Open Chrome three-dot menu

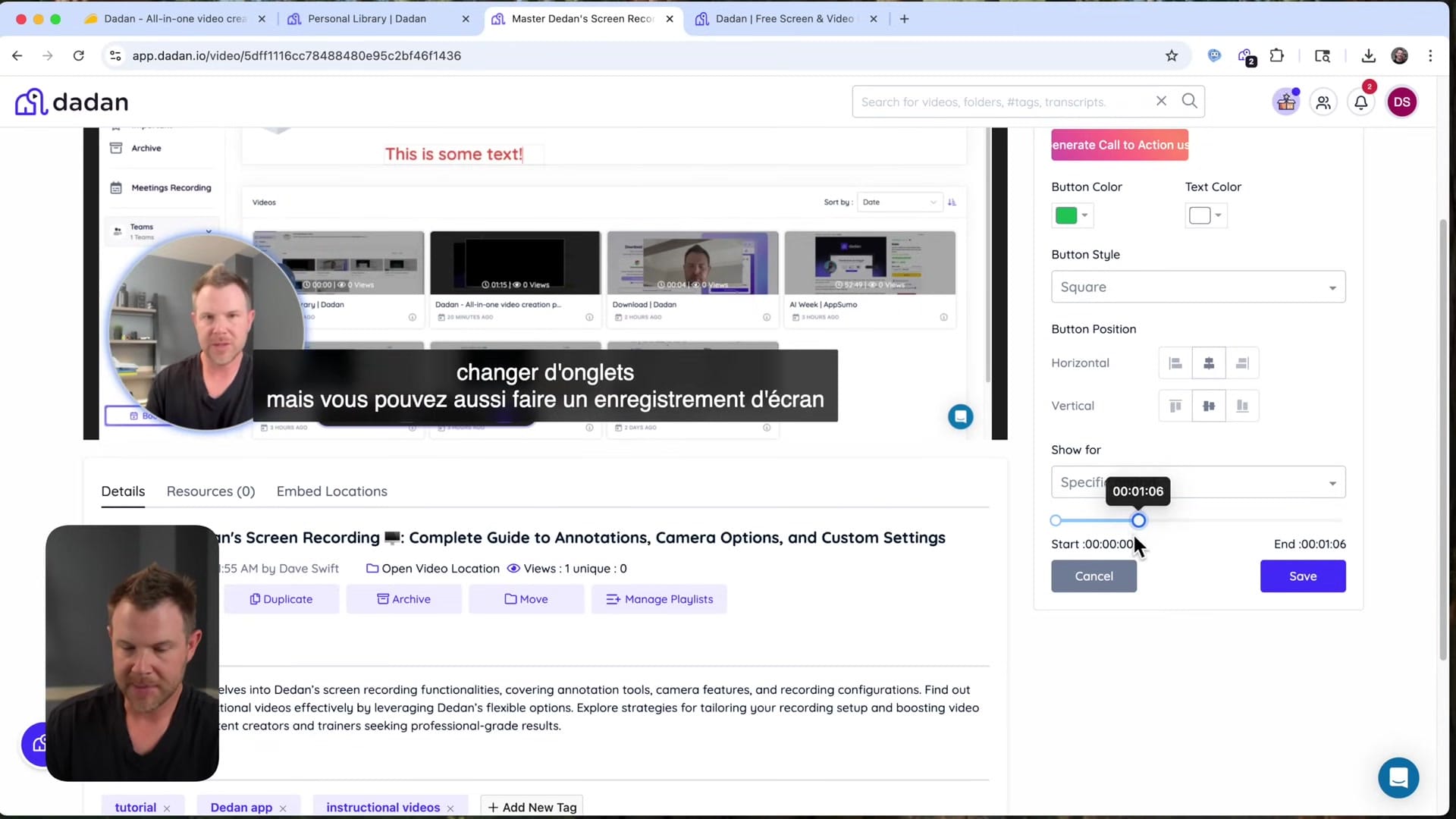(x=1430, y=55)
